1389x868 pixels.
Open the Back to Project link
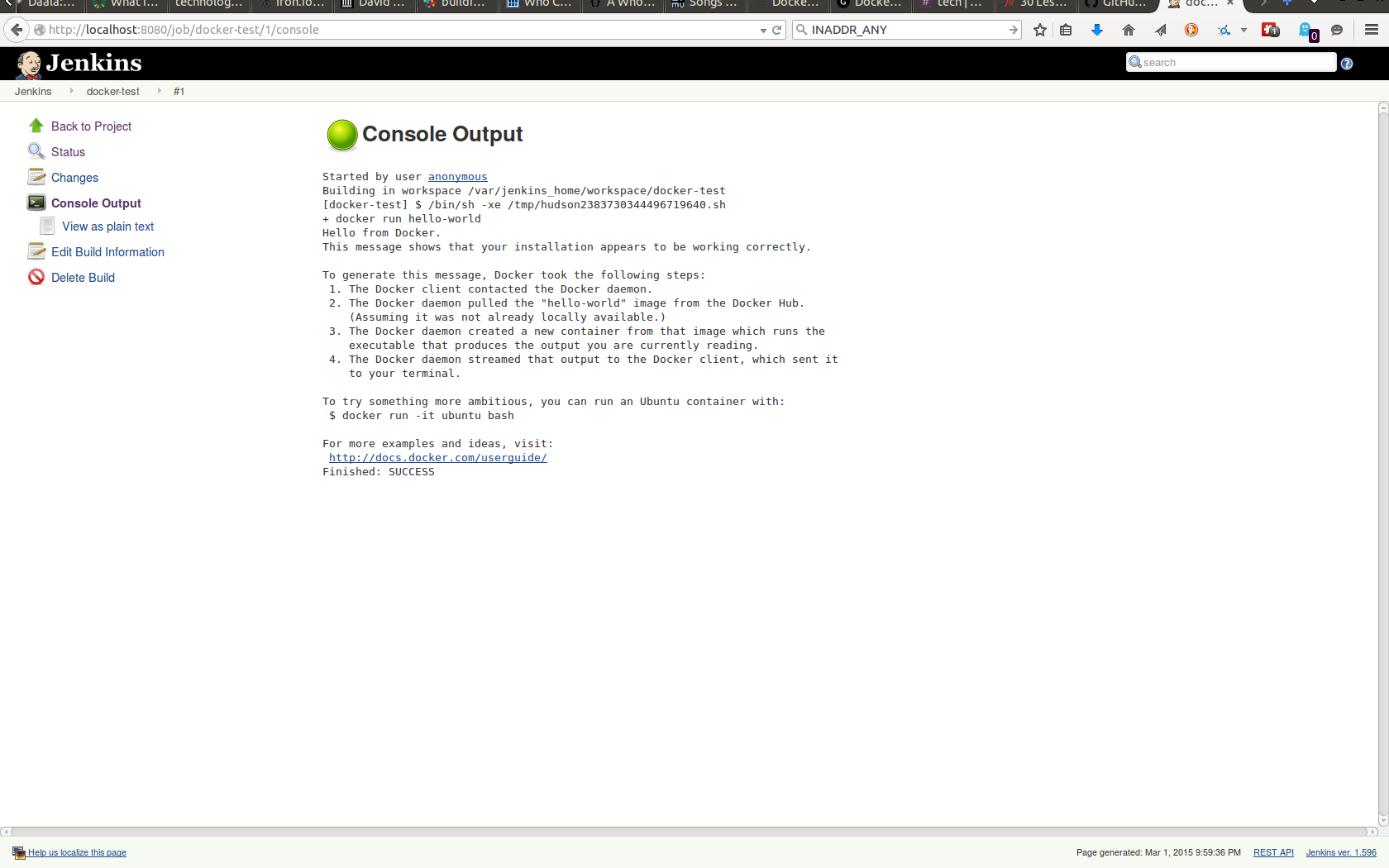click(91, 126)
